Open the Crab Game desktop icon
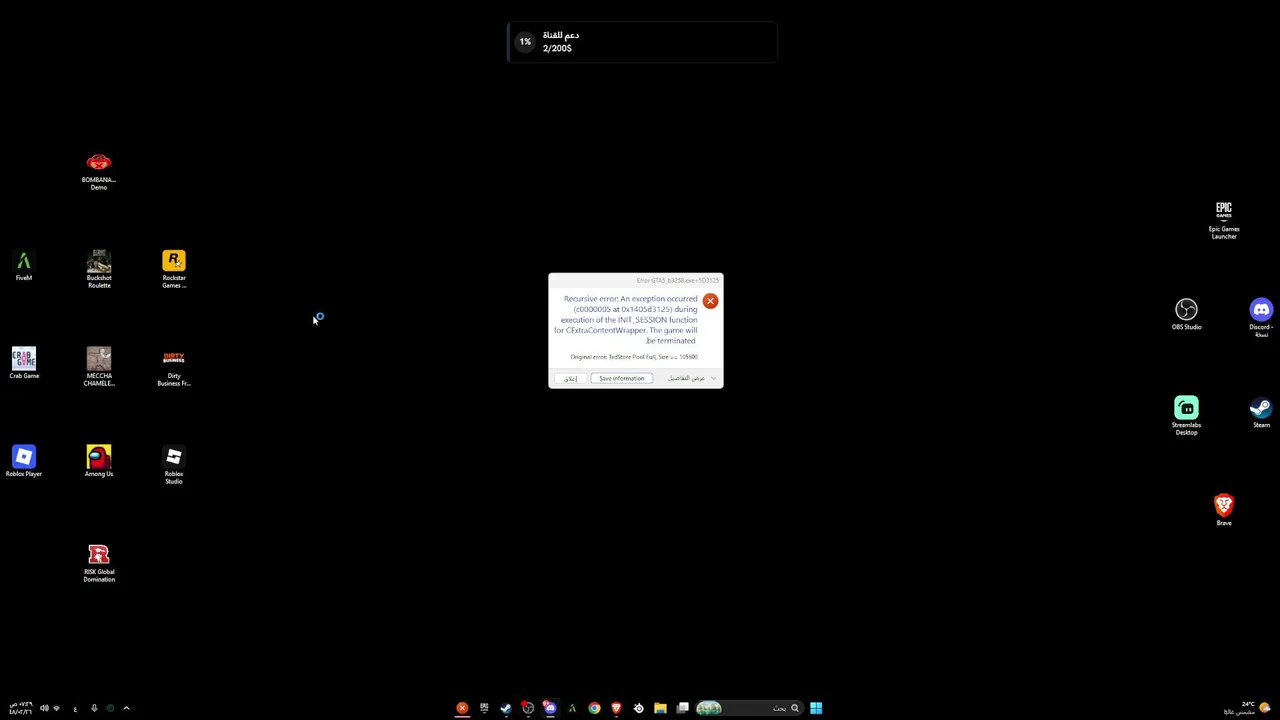1280x720 pixels. pyautogui.click(x=24, y=364)
